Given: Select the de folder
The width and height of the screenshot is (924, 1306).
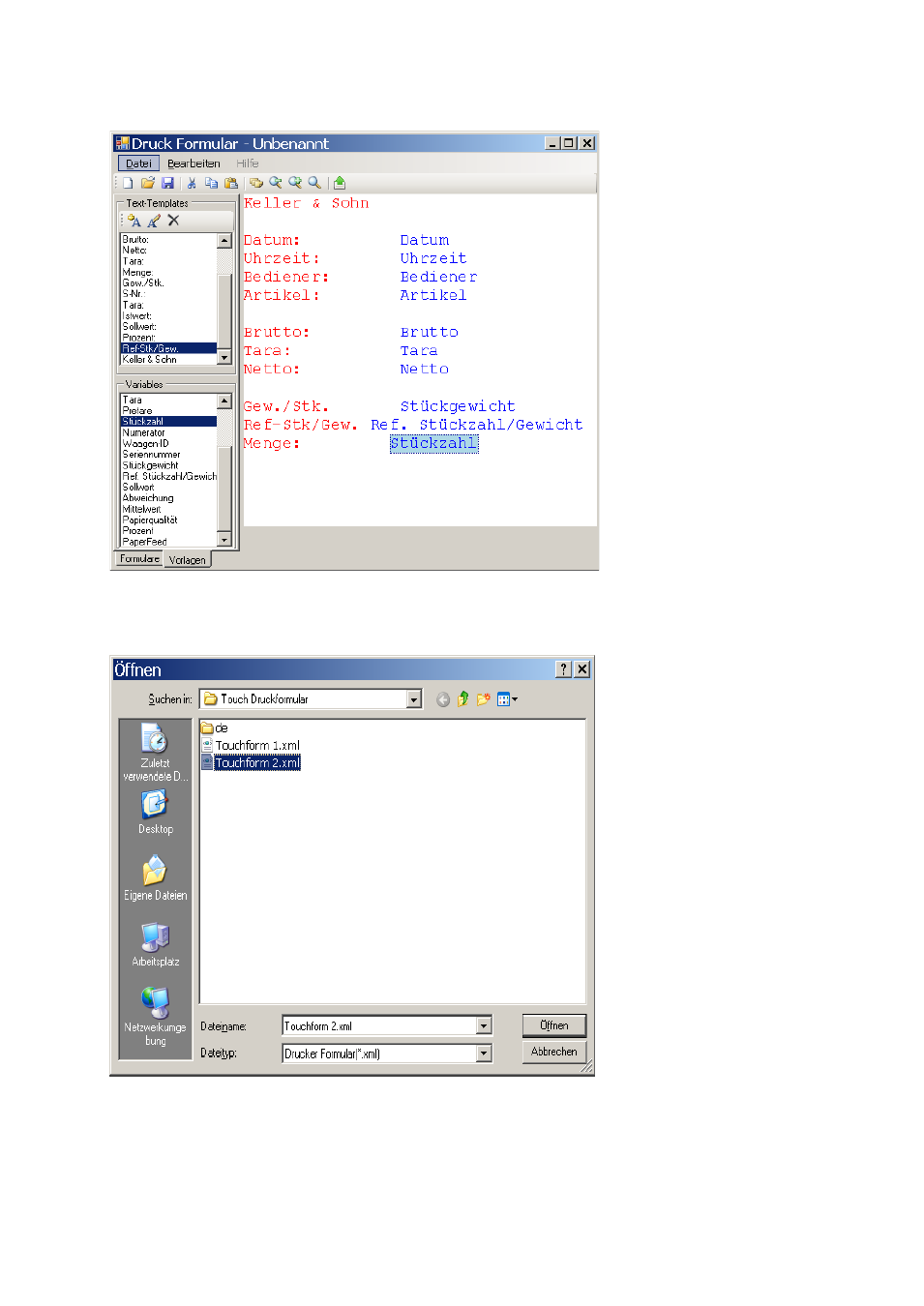Looking at the screenshot, I should coord(215,727).
